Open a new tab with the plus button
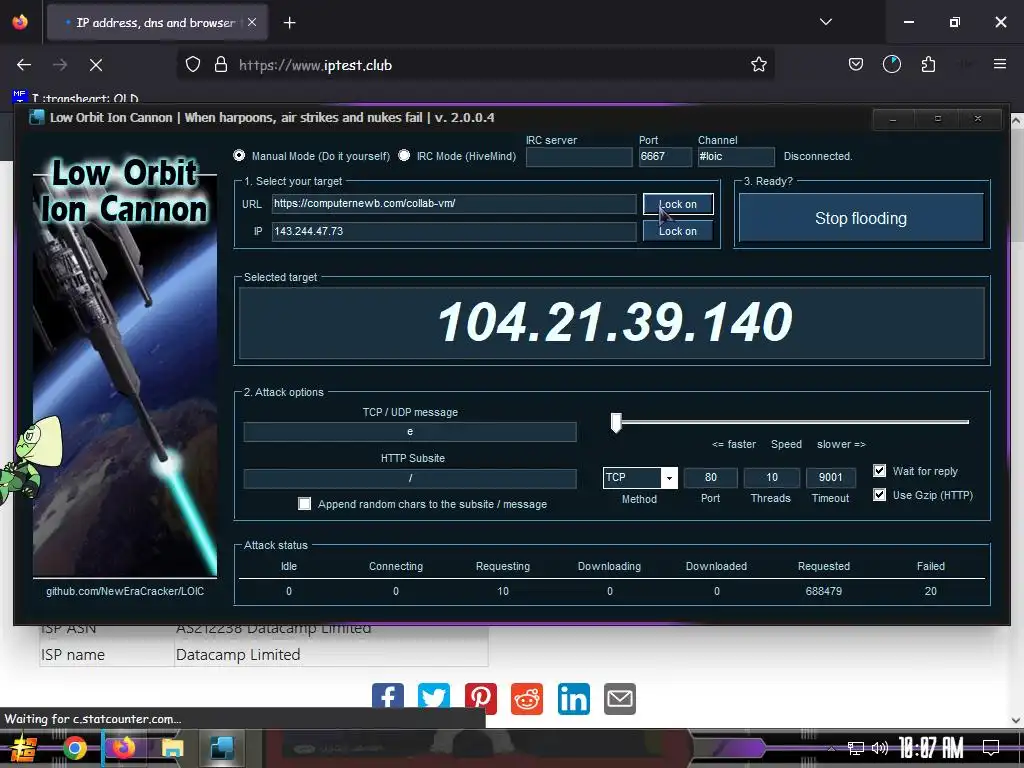 290,23
